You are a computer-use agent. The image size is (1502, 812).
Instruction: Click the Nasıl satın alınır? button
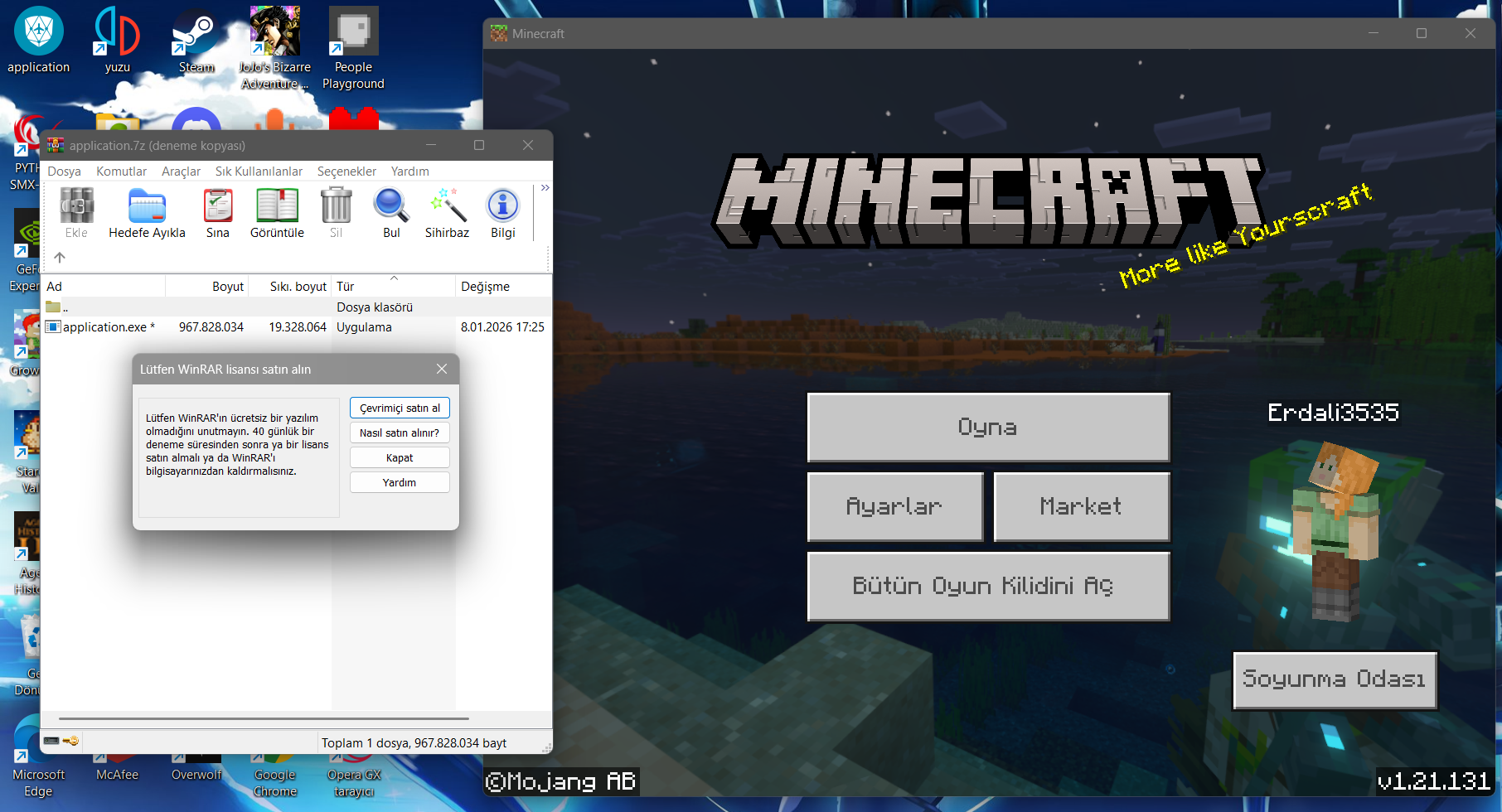click(x=400, y=433)
